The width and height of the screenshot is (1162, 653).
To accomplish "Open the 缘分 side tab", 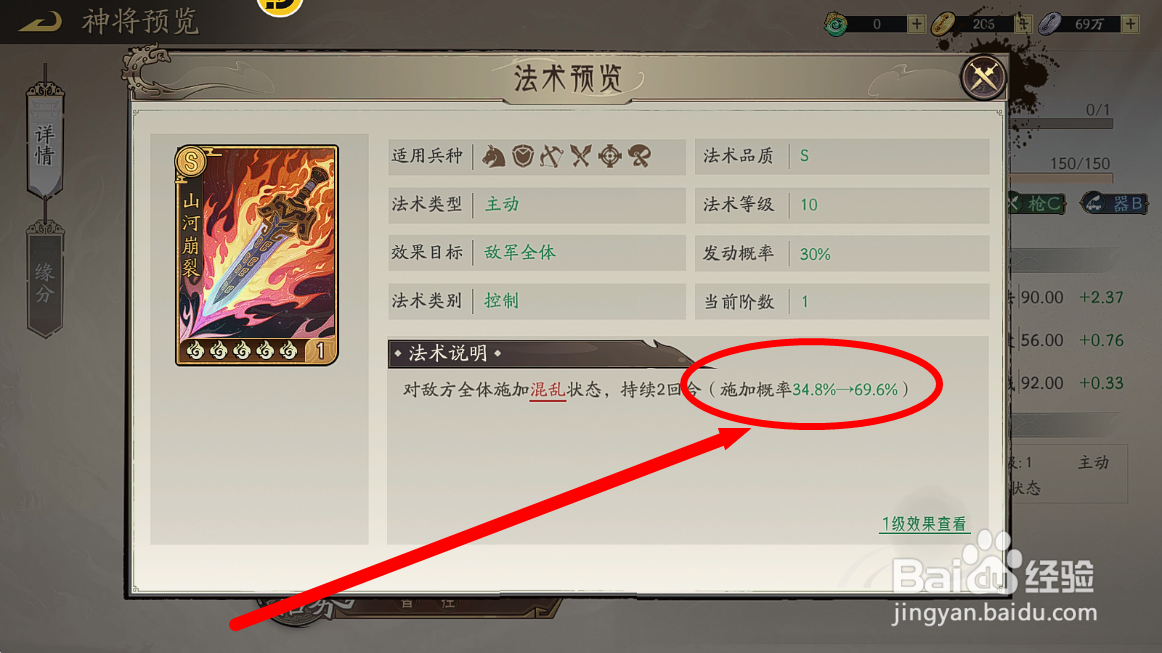I will [x=45, y=280].
